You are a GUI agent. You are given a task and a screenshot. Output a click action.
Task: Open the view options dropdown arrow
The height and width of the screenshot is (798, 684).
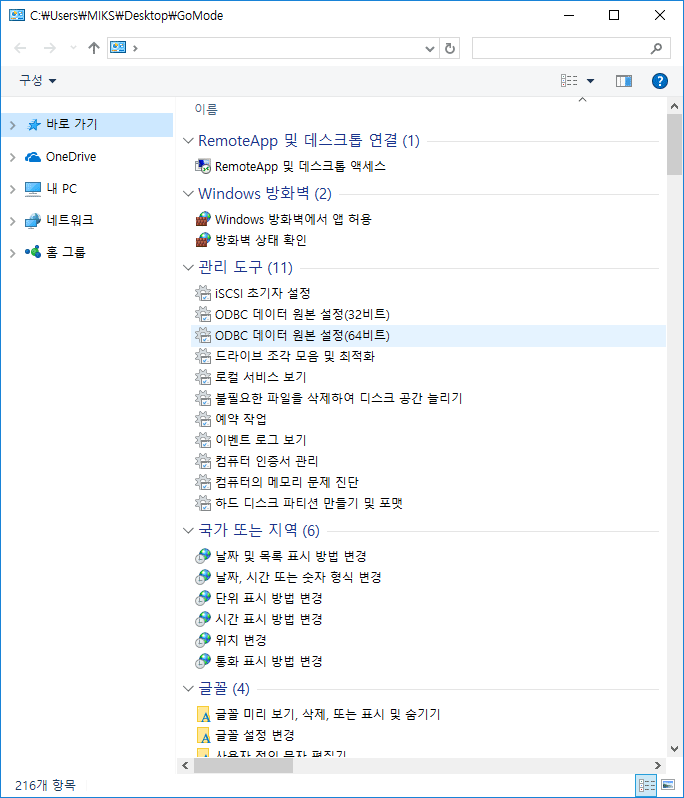click(590, 80)
